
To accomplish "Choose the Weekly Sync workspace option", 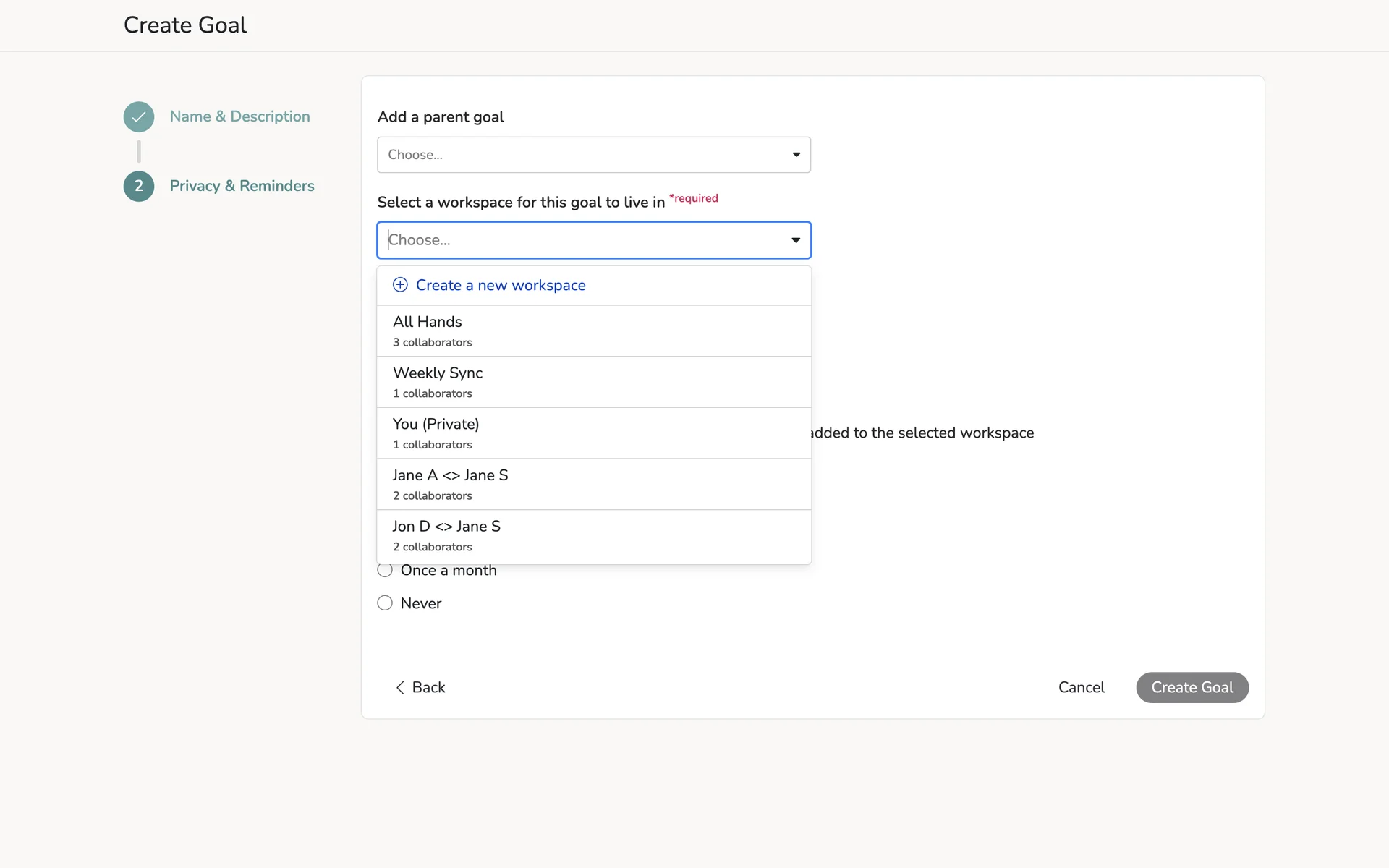I will tap(593, 382).
